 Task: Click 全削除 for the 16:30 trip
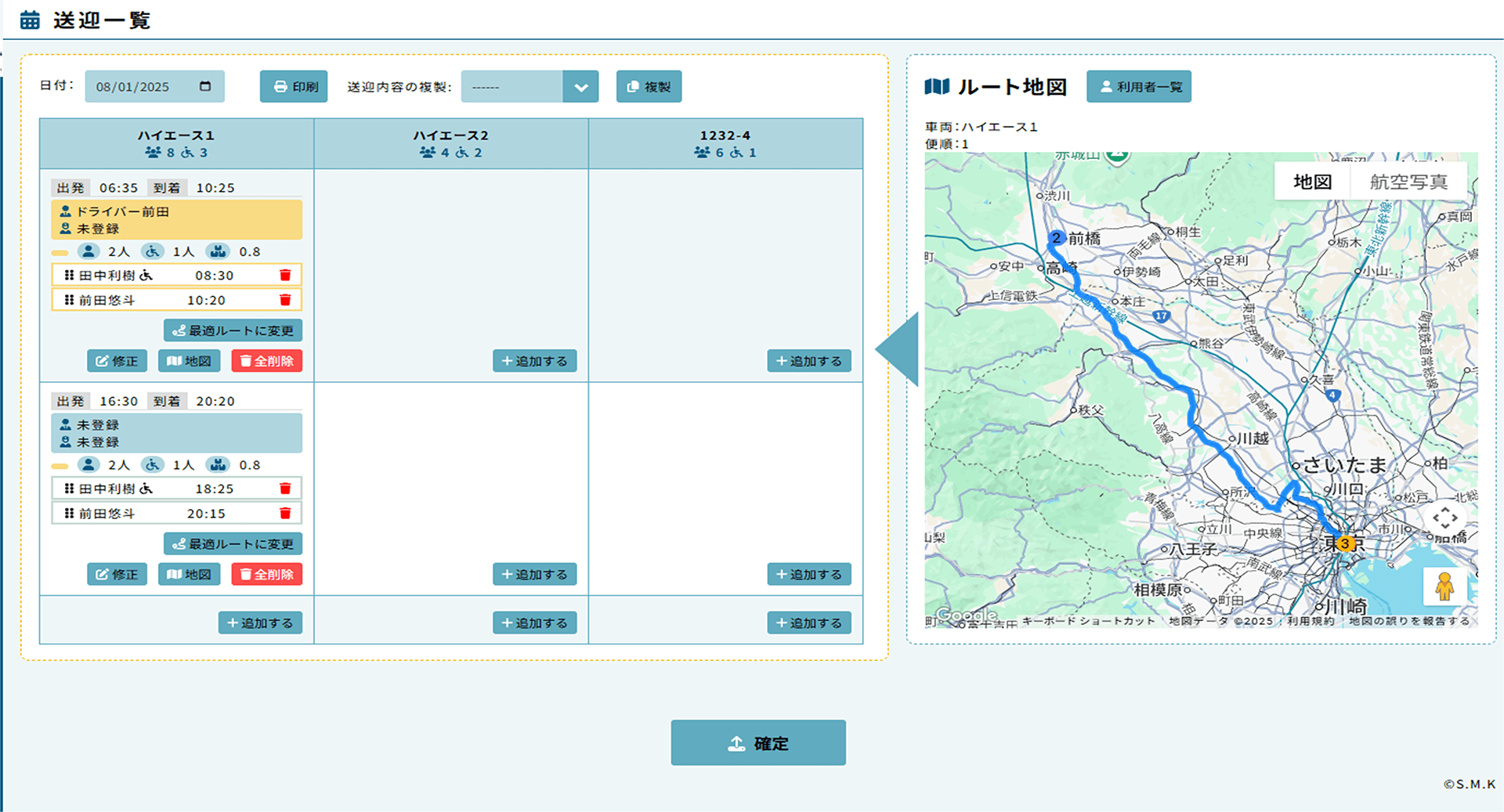coord(266,575)
